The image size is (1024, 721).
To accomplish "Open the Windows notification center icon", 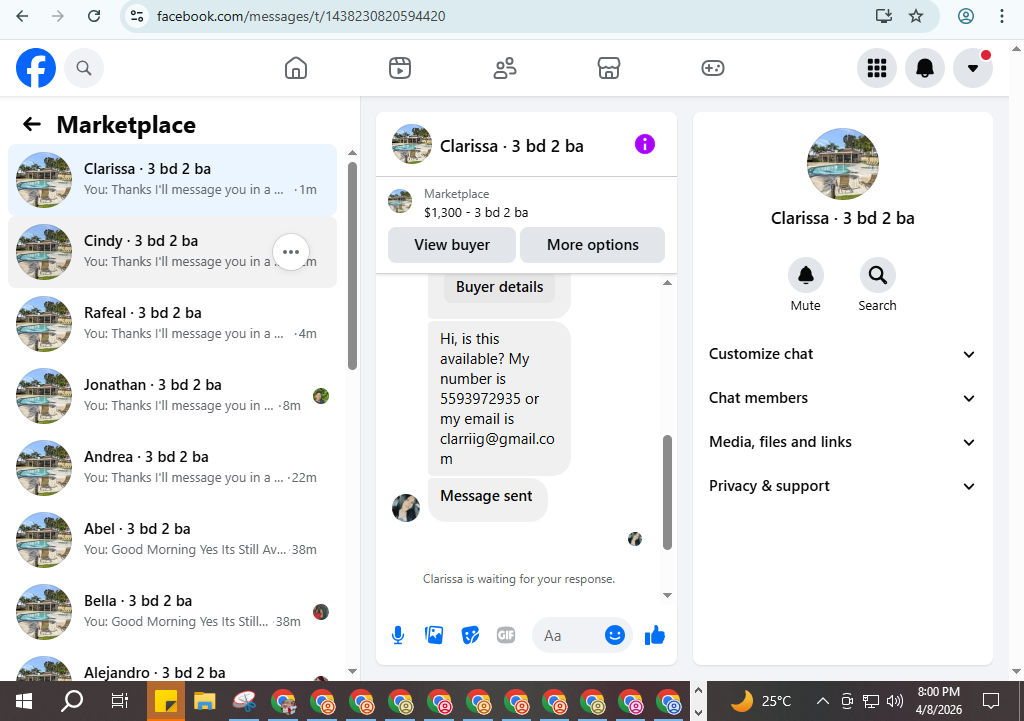I will (991, 701).
